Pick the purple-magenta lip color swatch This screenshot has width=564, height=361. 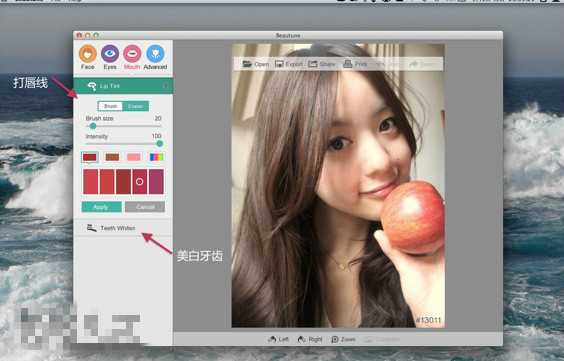tap(156, 182)
